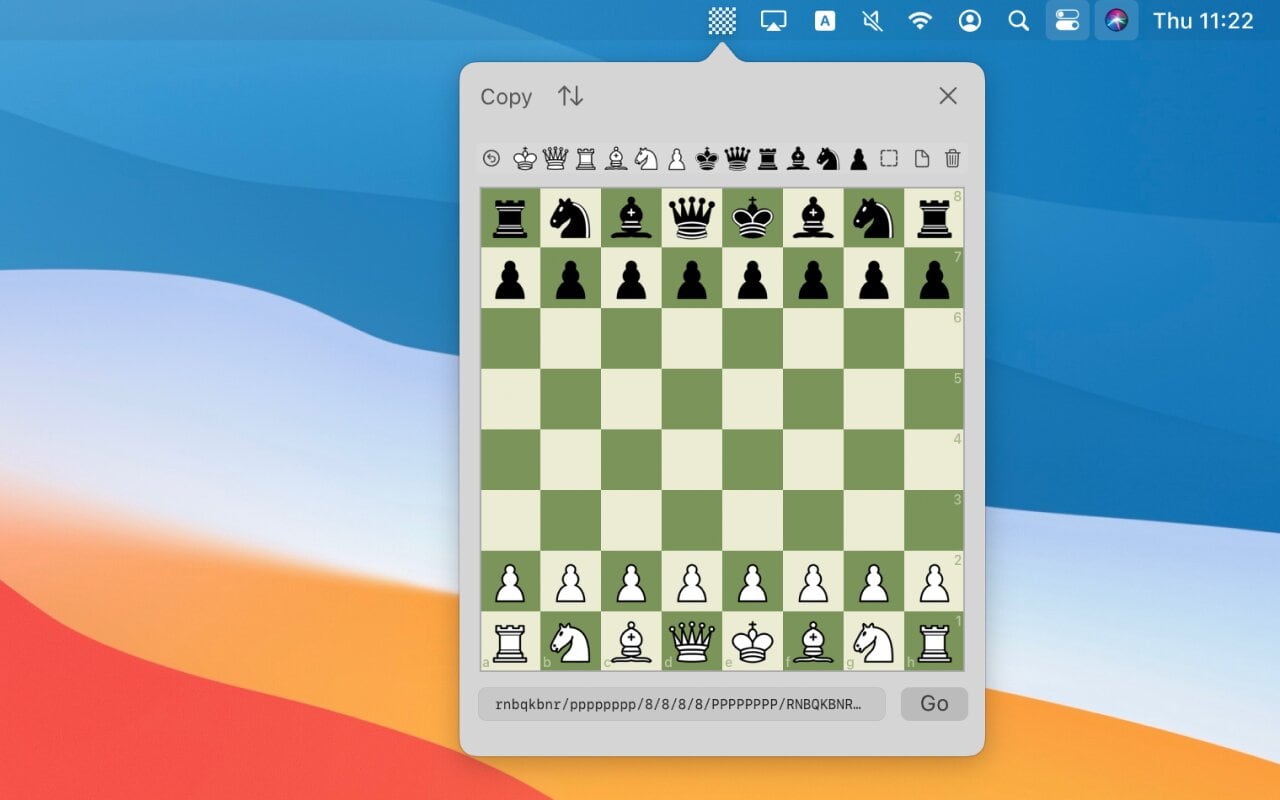Click the undo arrow icon in the toolbar
1280x800 pixels.
click(491, 158)
